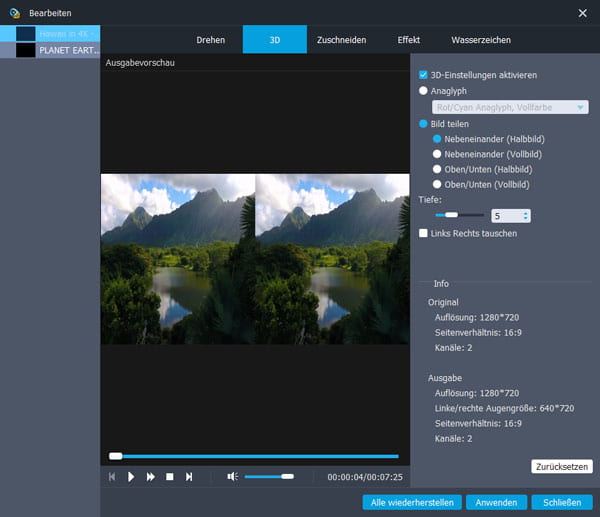Click the Zurücksetzen button
Screen dimensions: 600x517
[562, 466]
